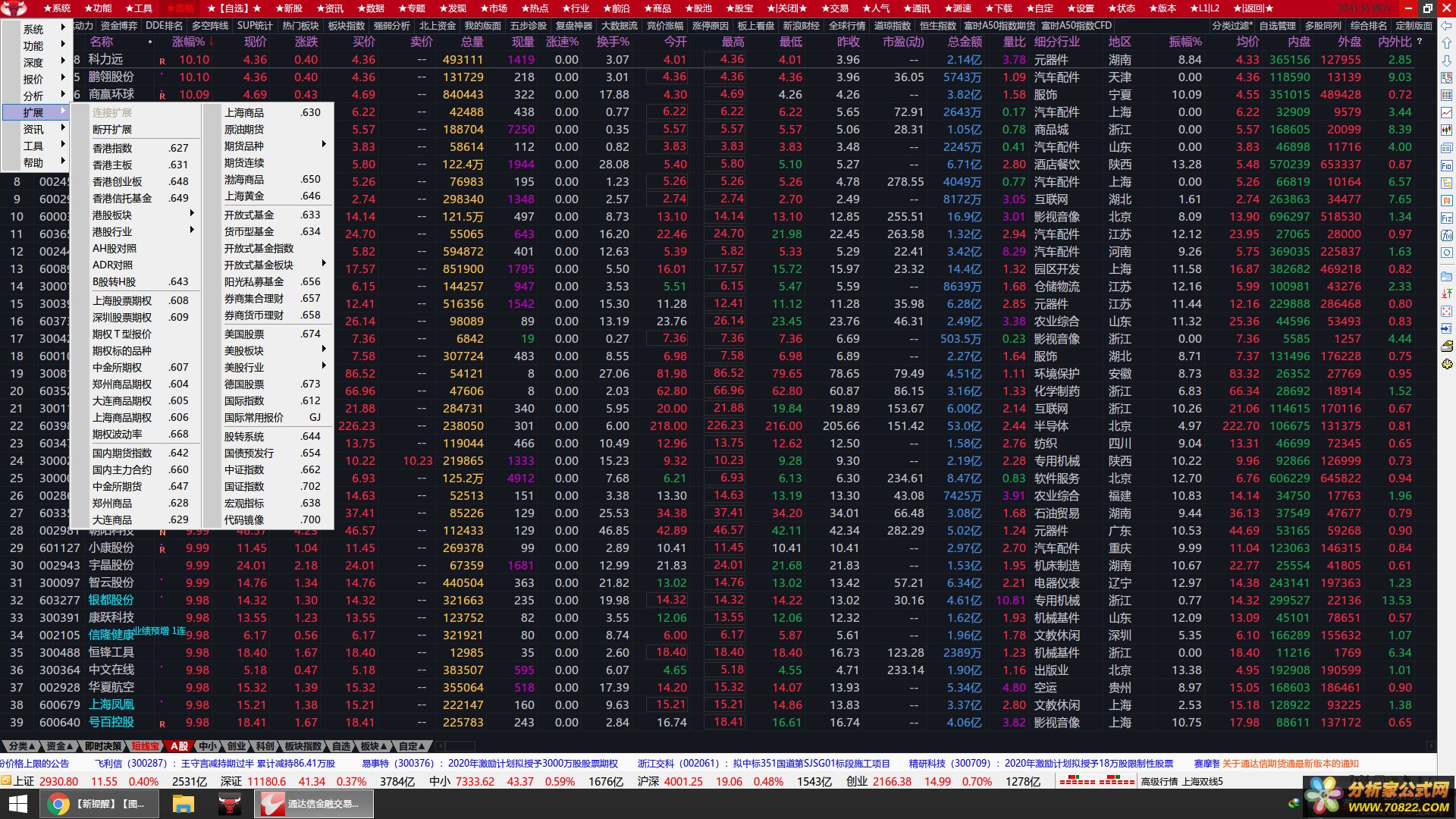The width and height of the screenshot is (1456, 819).
Task: Click the Bulls logo taskbar icon
Action: [228, 804]
